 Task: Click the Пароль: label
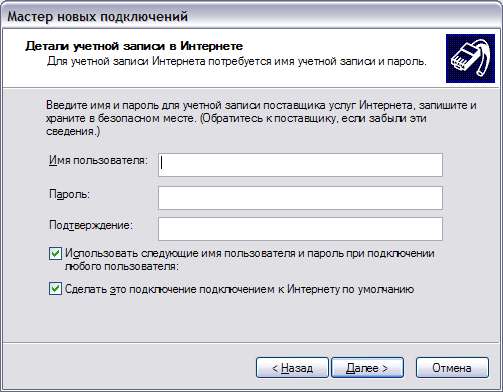pyautogui.click(x=70, y=194)
